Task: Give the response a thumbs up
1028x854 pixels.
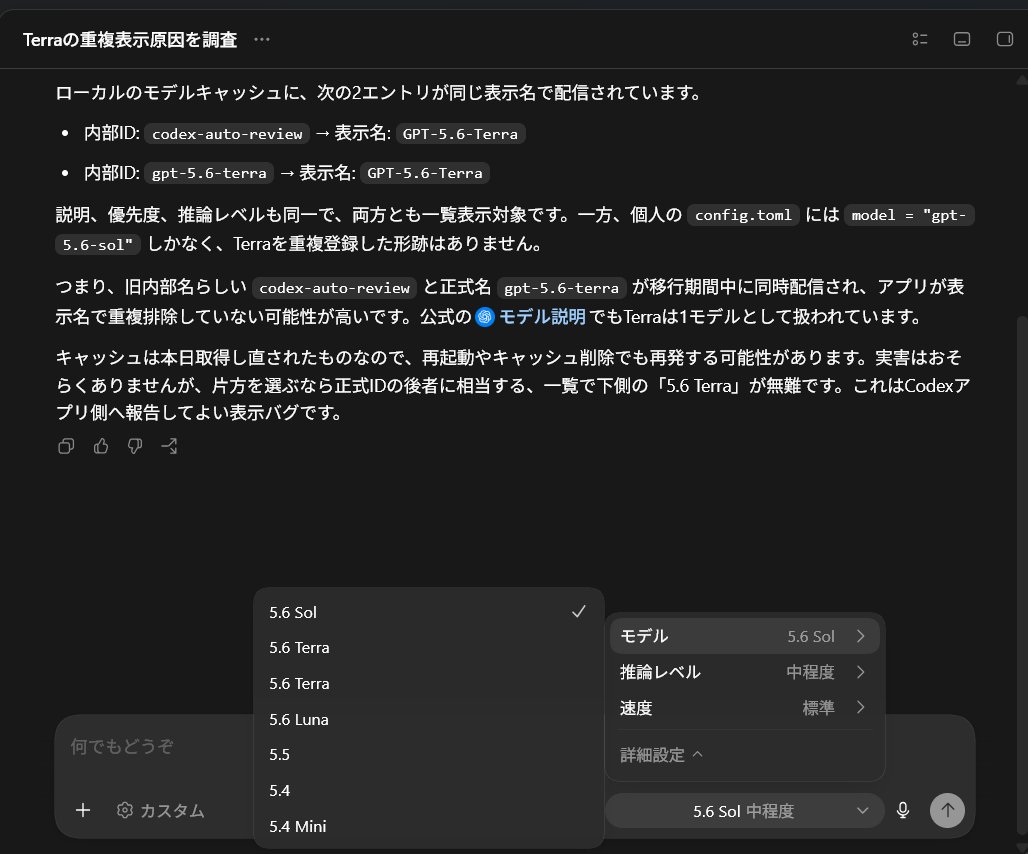Action: pos(101,446)
